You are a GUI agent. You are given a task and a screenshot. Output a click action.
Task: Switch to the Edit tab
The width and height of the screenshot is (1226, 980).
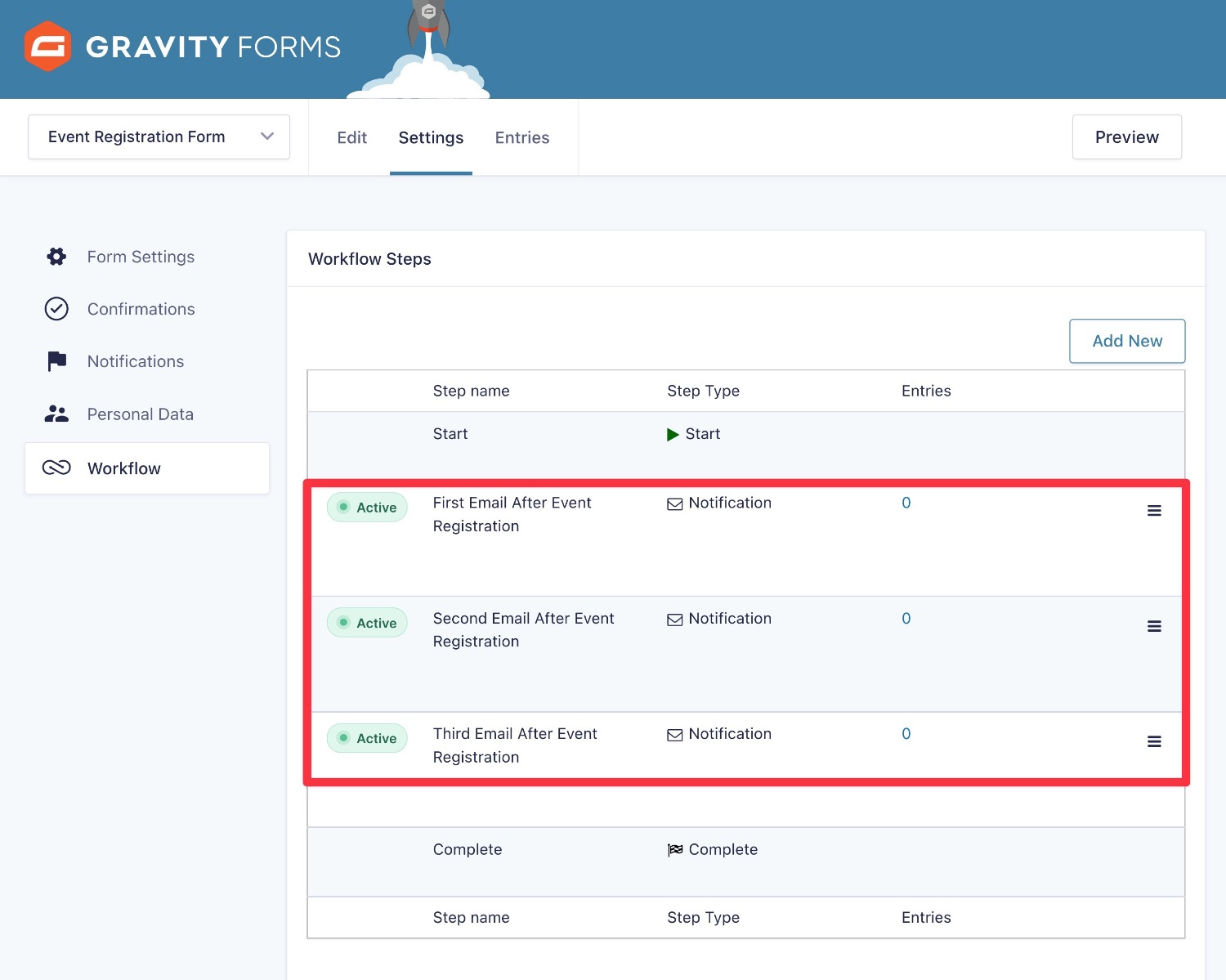(x=351, y=137)
